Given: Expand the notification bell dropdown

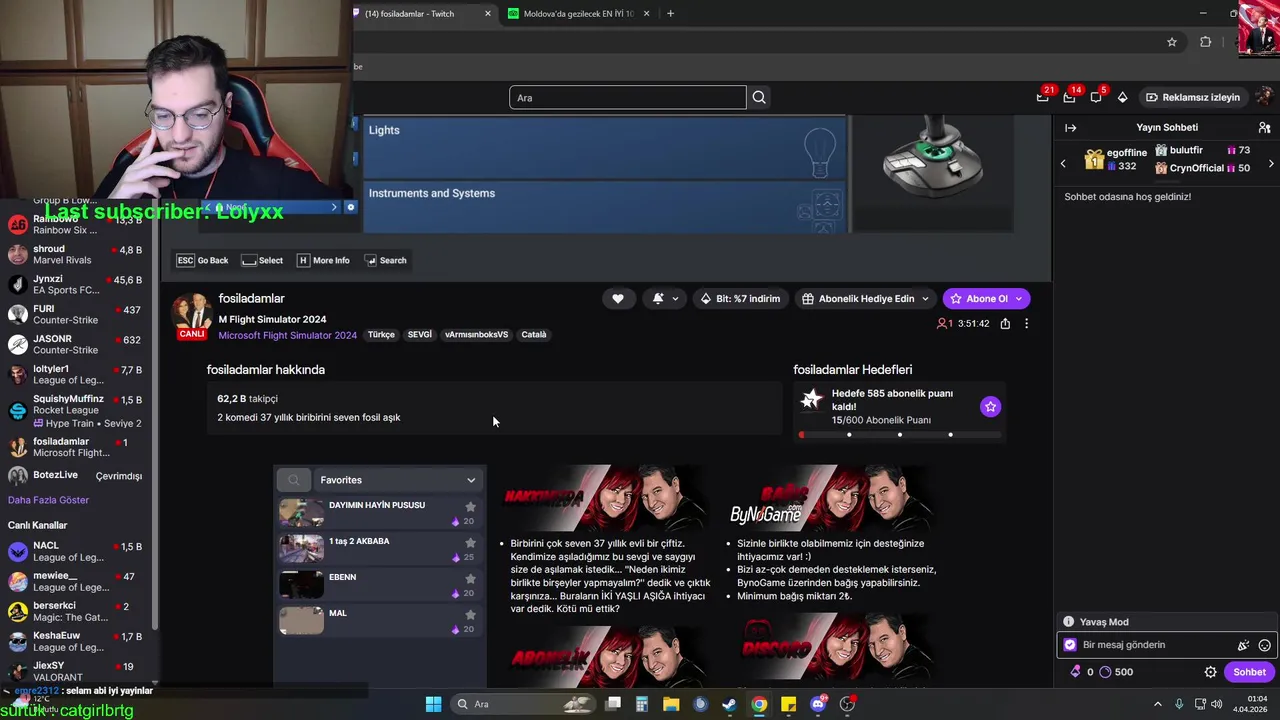Looking at the screenshot, I should pyautogui.click(x=675, y=298).
